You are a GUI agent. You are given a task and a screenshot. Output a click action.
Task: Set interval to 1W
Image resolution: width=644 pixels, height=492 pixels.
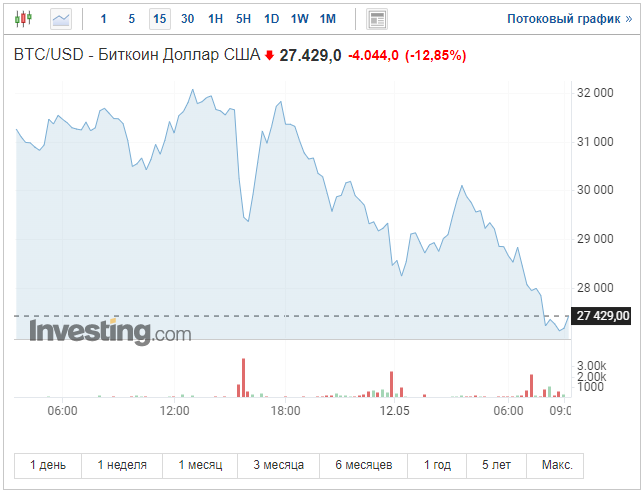(300, 18)
